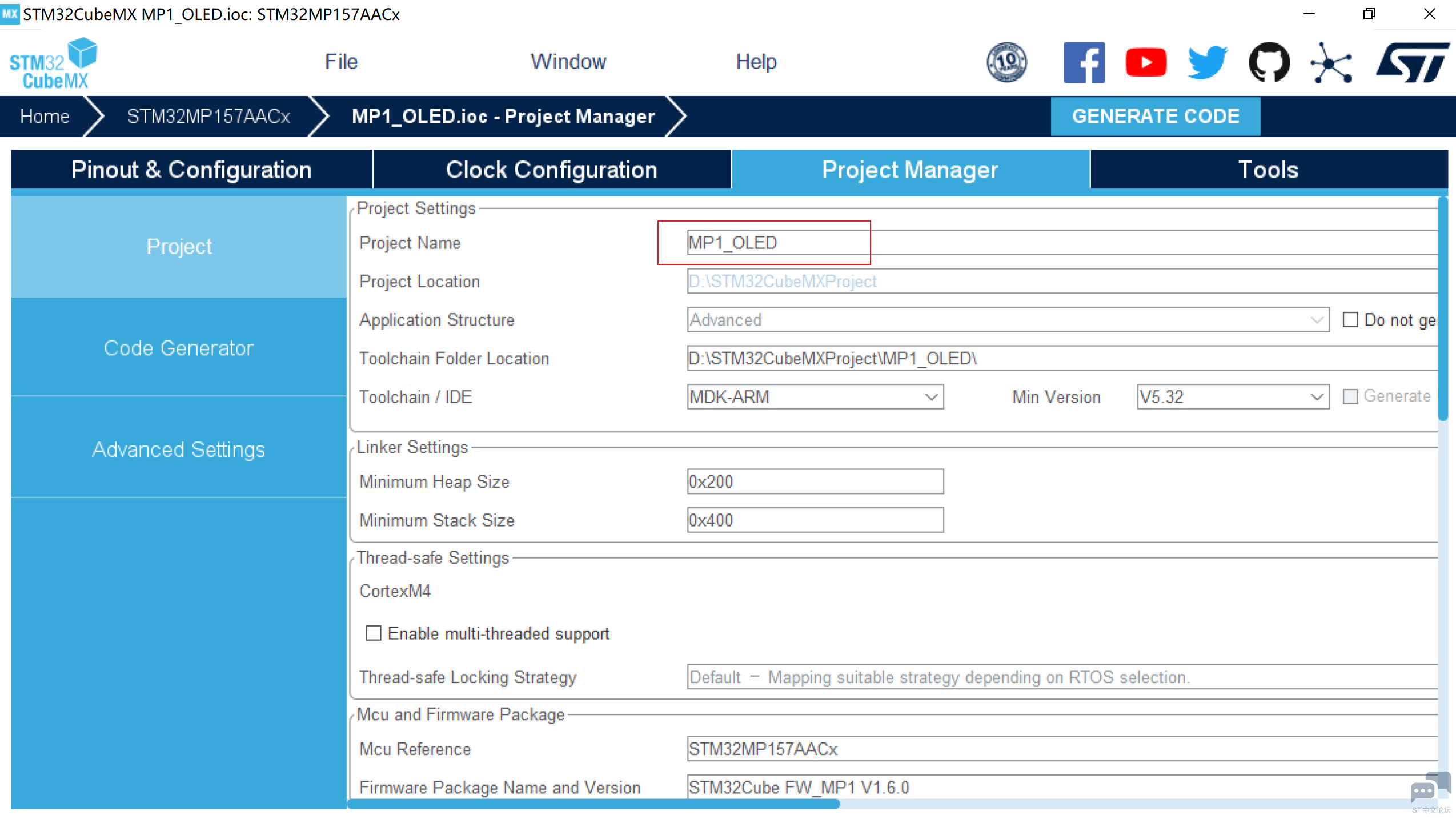Screen dimensions: 1456x819
Task: Click the 'Thread-safe Locking Strategy' label
Action: pos(468,677)
